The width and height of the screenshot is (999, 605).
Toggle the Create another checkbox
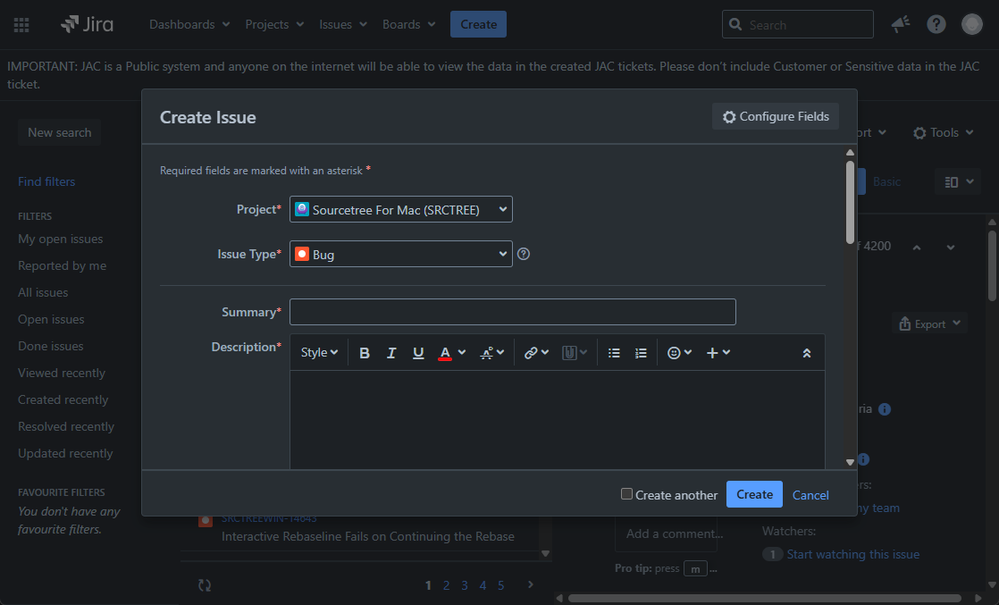(x=627, y=494)
